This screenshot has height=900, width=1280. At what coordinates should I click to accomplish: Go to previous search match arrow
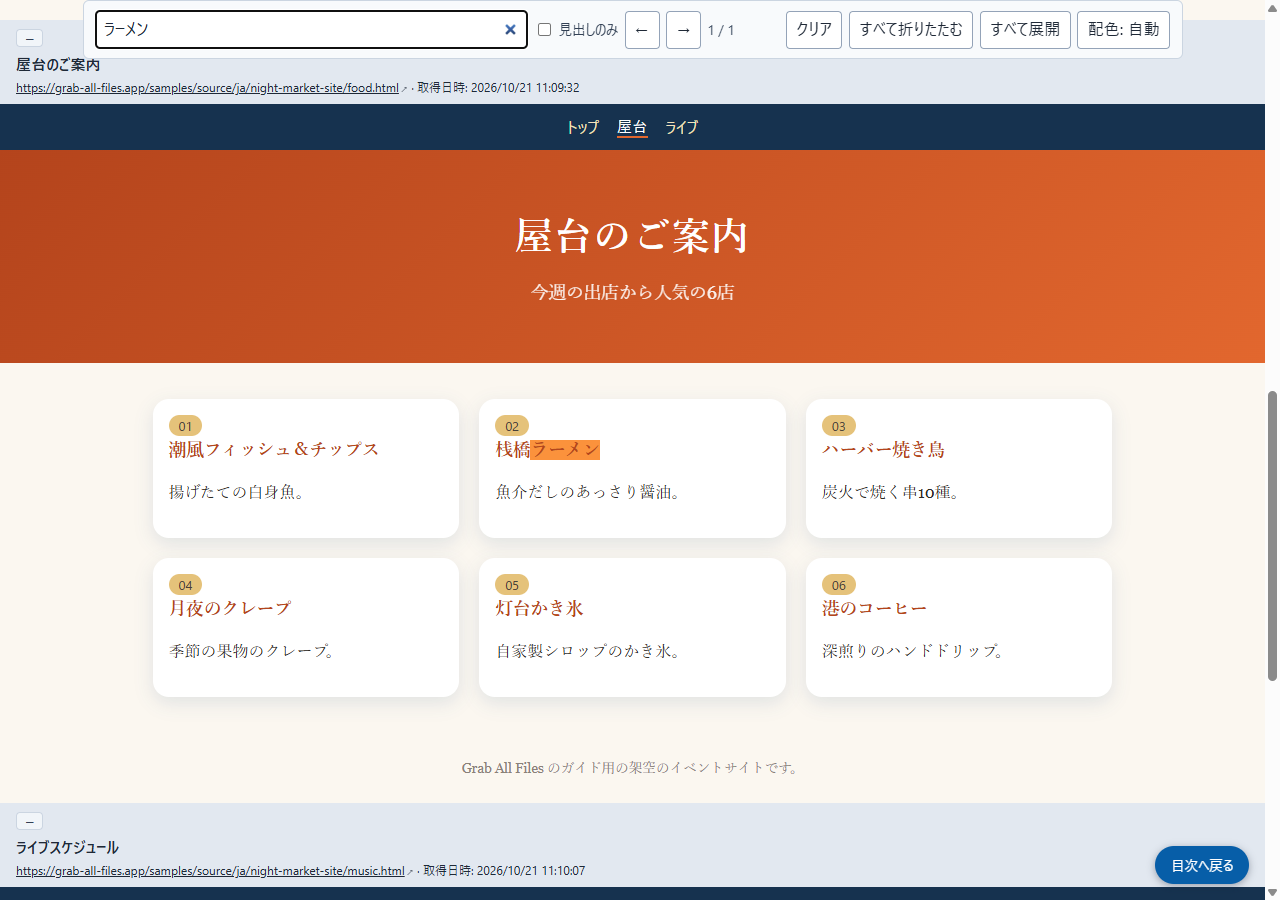[642, 30]
